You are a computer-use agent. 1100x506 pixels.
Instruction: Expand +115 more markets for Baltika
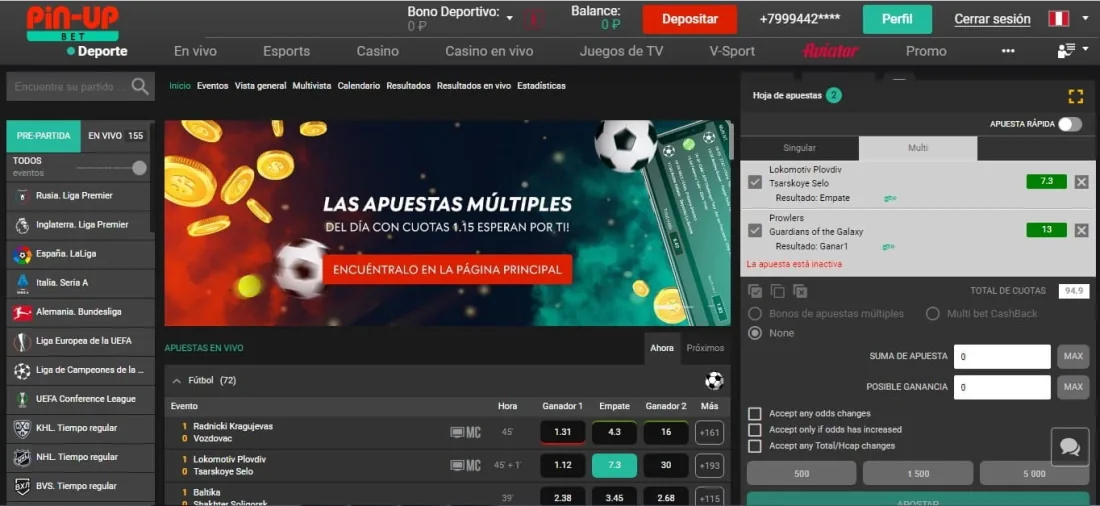point(709,496)
